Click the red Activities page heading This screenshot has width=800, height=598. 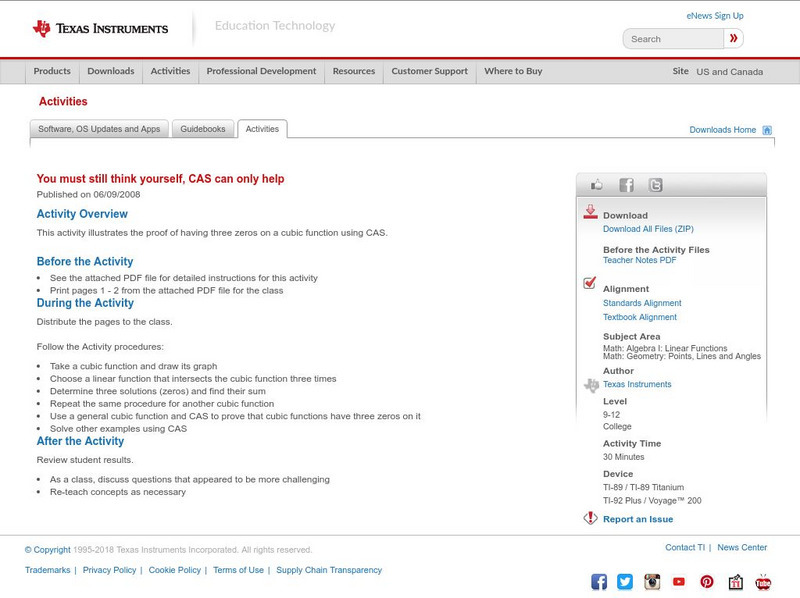(63, 102)
